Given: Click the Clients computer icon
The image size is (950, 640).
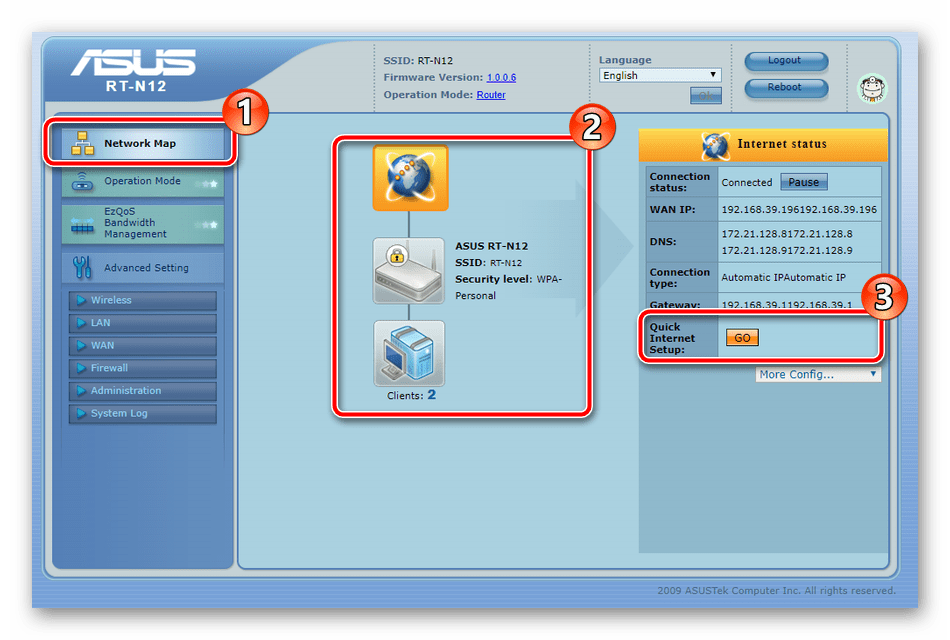Looking at the screenshot, I should 410,353.
